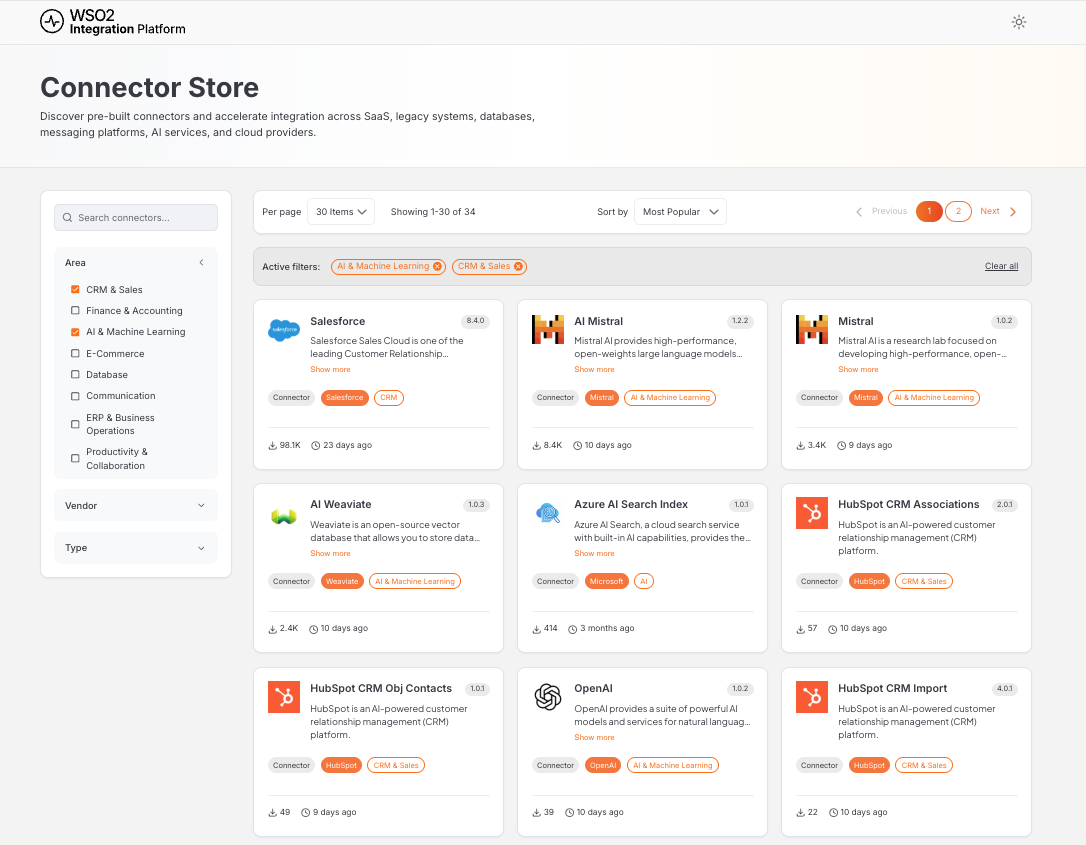Remove the AI & Machine Learning active filter
The width and height of the screenshot is (1086, 845).
(437, 267)
